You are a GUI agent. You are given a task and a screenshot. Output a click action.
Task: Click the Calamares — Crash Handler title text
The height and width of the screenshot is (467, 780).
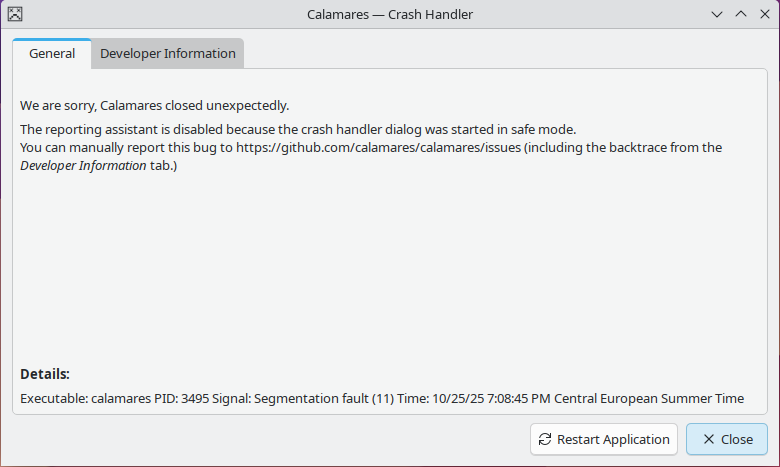point(390,14)
